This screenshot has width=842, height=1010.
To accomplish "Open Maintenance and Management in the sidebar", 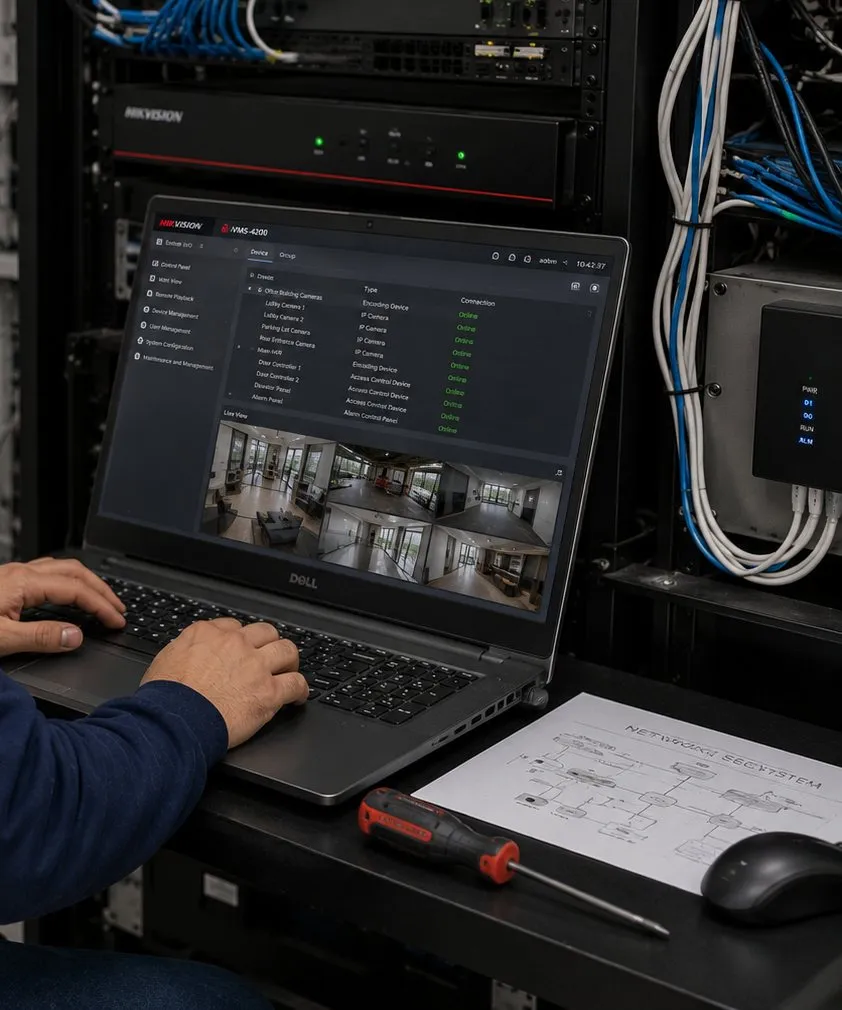I will [173, 362].
